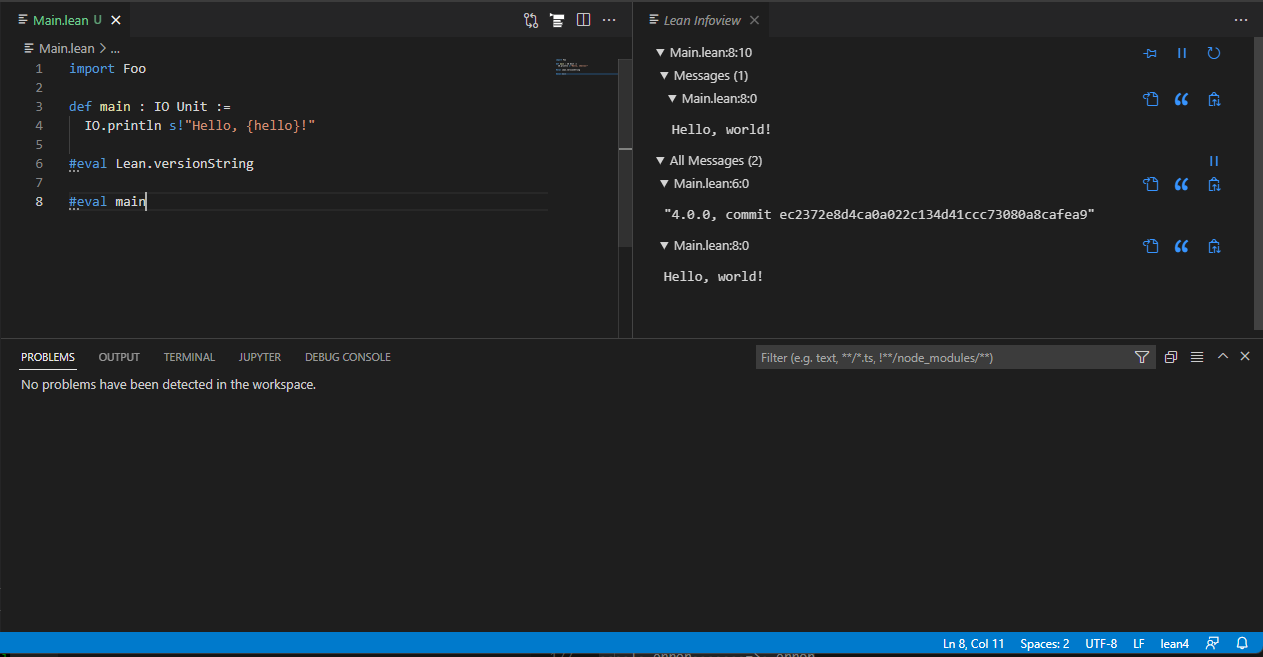Screen dimensions: 1263x657
Task: Collapse all entries in Problems panel
Action: click(x=1170, y=356)
